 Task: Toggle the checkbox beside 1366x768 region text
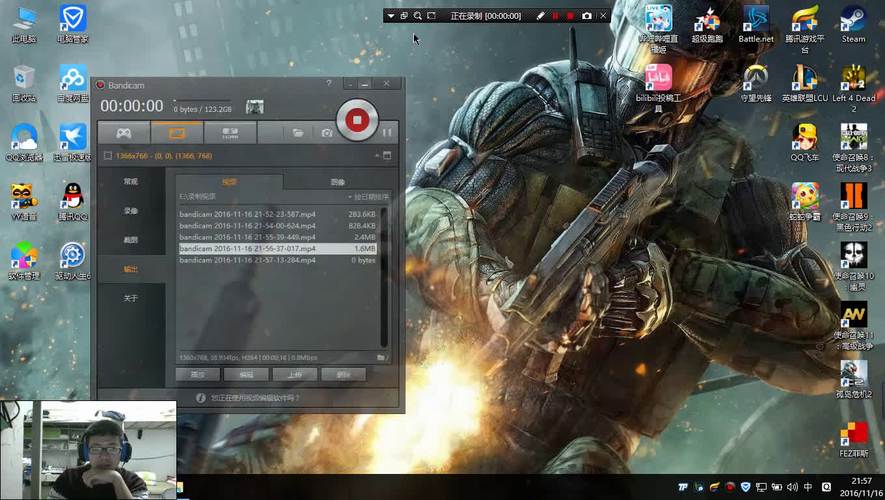click(x=108, y=156)
